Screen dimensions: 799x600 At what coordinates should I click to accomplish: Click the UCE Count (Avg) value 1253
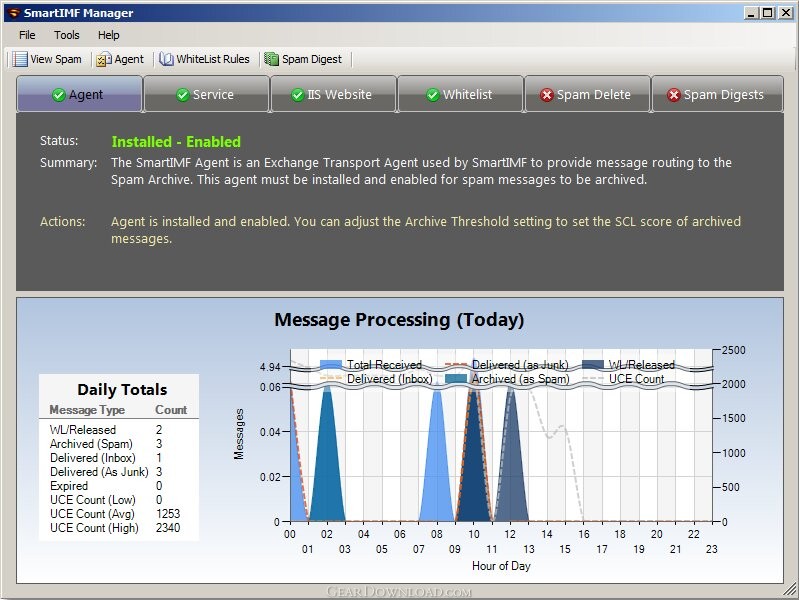[x=168, y=514]
